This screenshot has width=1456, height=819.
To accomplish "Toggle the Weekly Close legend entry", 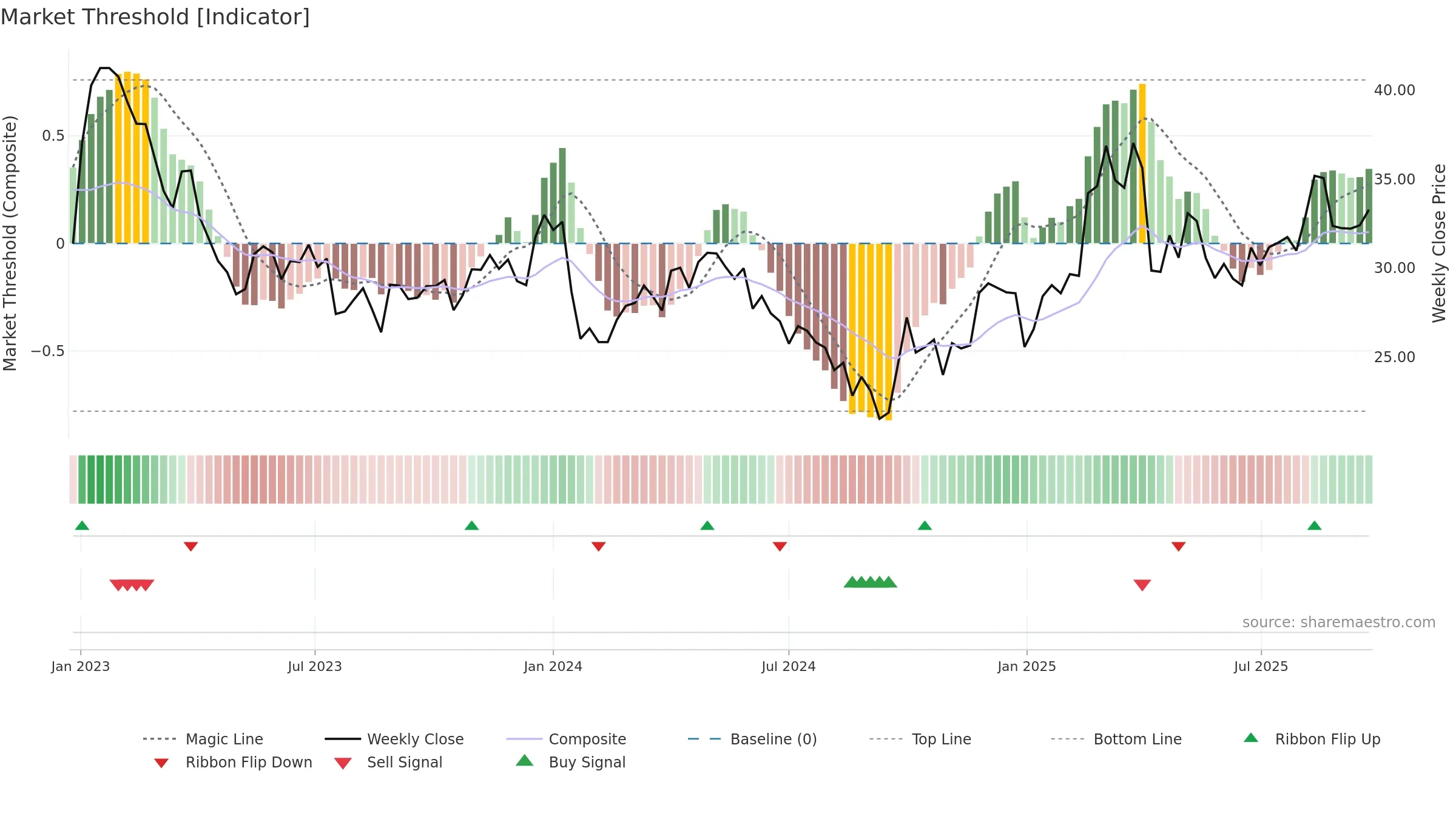I will (394, 739).
